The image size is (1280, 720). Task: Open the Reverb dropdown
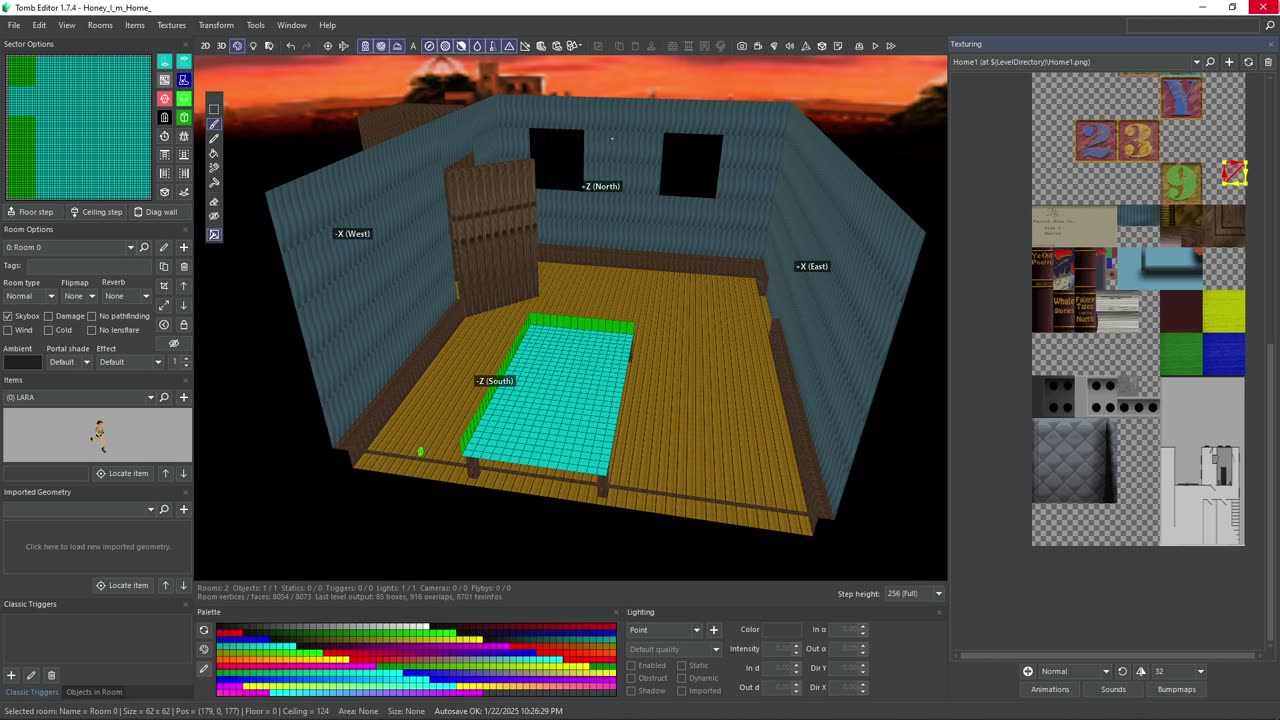coord(125,296)
